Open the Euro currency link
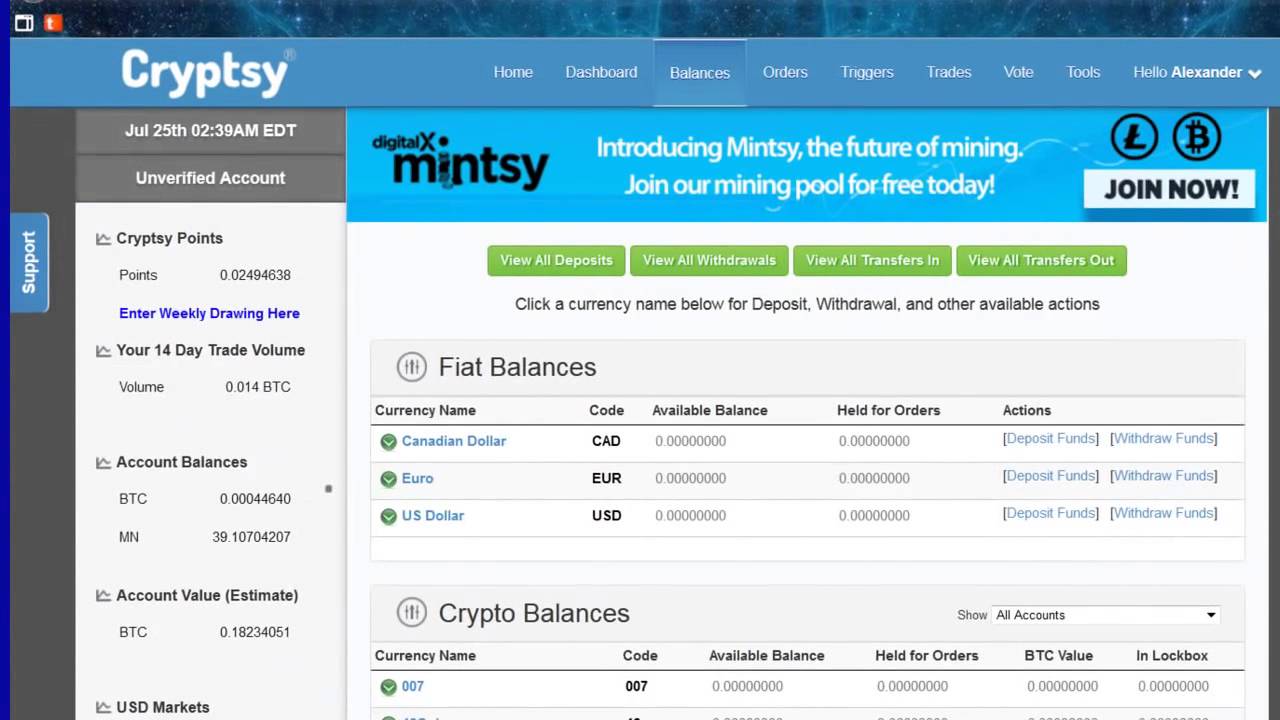Image resolution: width=1280 pixels, height=720 pixels. pyautogui.click(x=417, y=478)
